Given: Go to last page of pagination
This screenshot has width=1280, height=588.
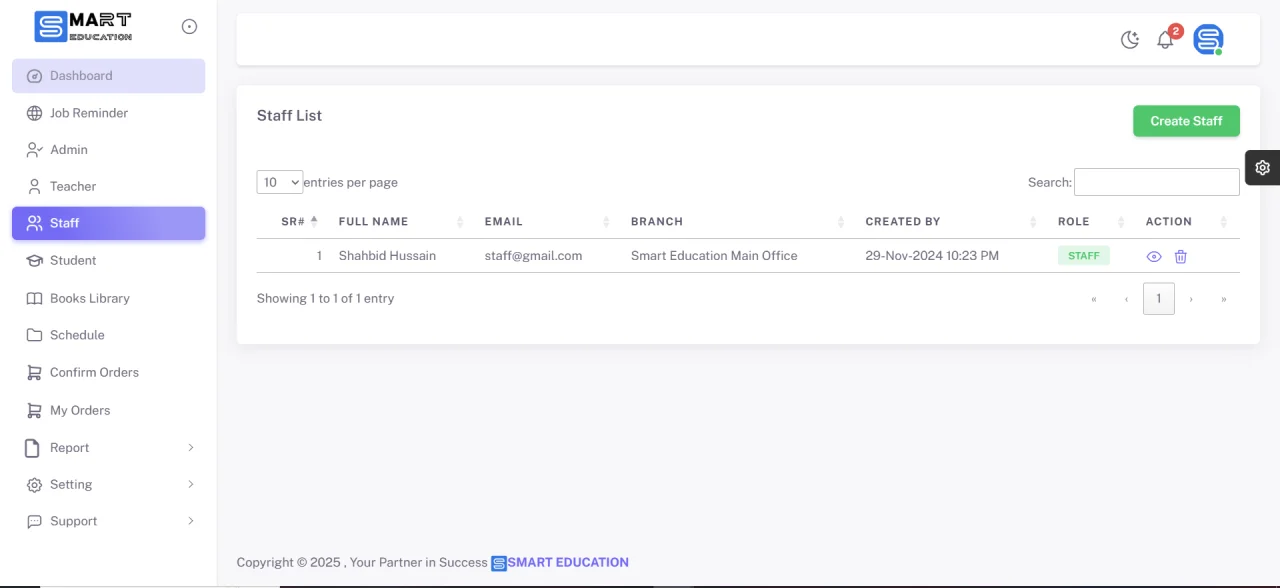Looking at the screenshot, I should 1224,299.
